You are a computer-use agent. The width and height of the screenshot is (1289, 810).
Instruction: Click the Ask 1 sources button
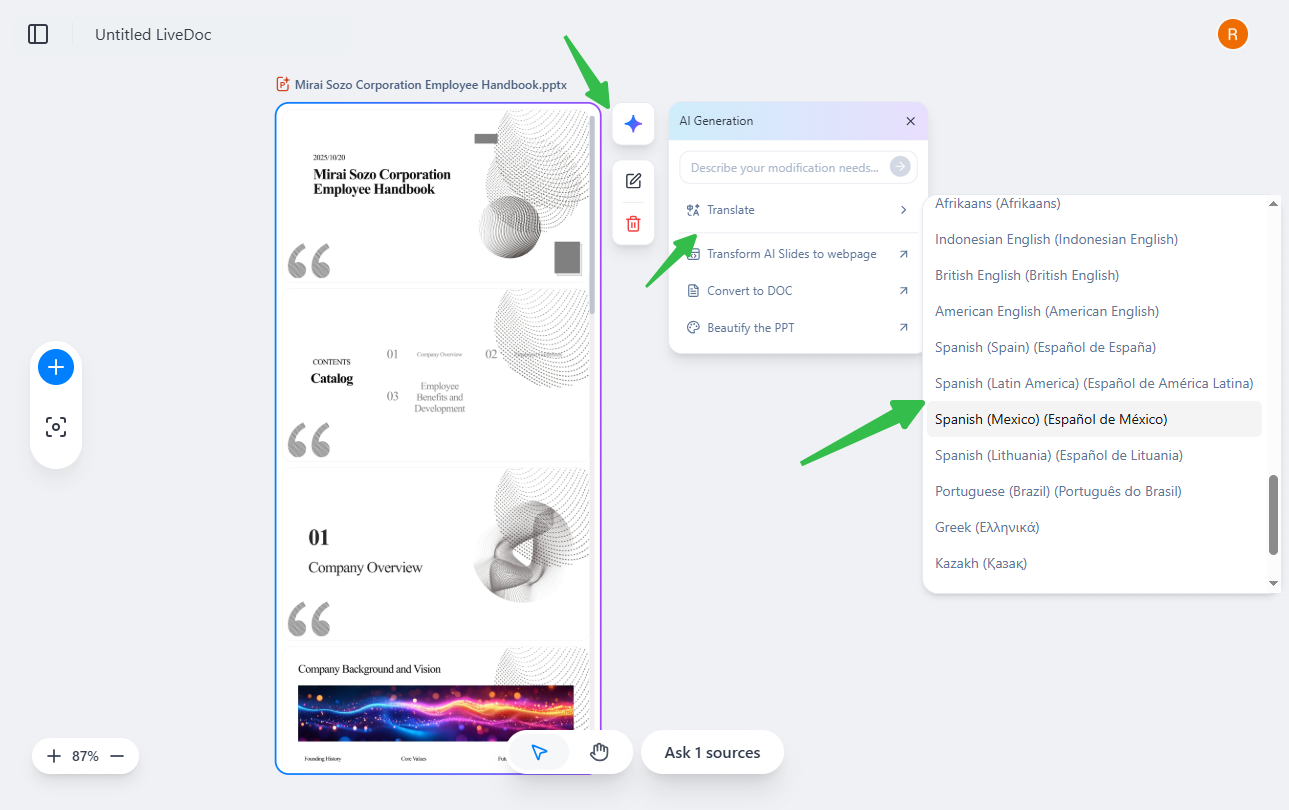[712, 753]
